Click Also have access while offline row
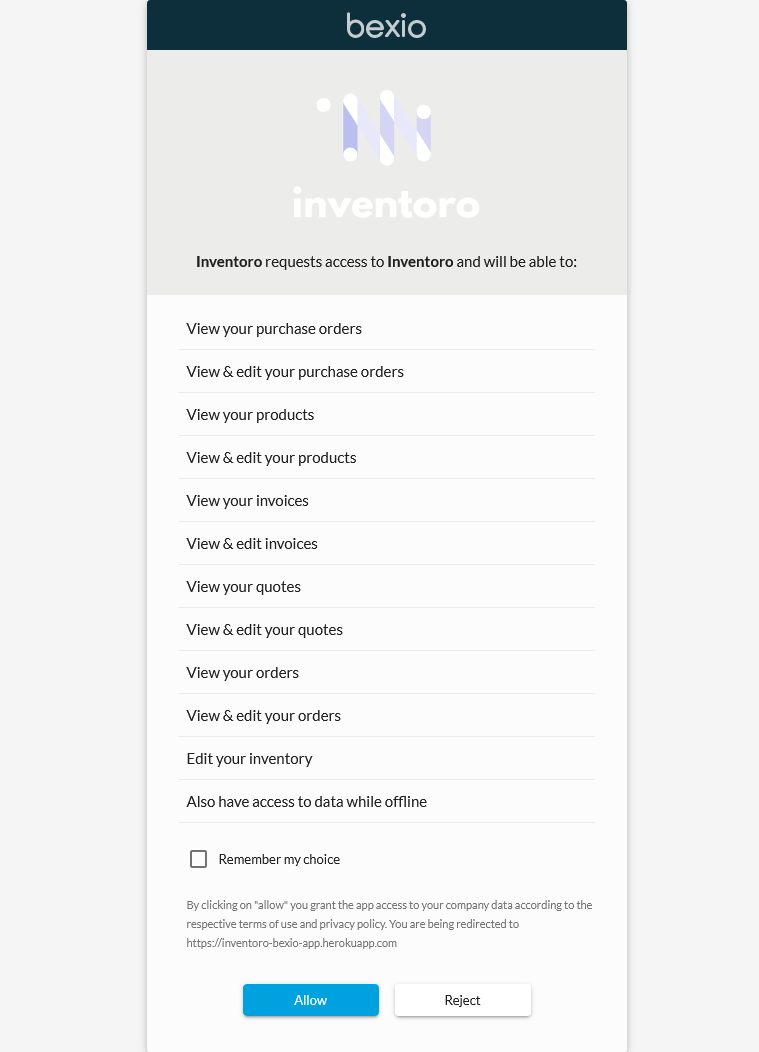Viewport: 759px width, 1052px height. (306, 802)
